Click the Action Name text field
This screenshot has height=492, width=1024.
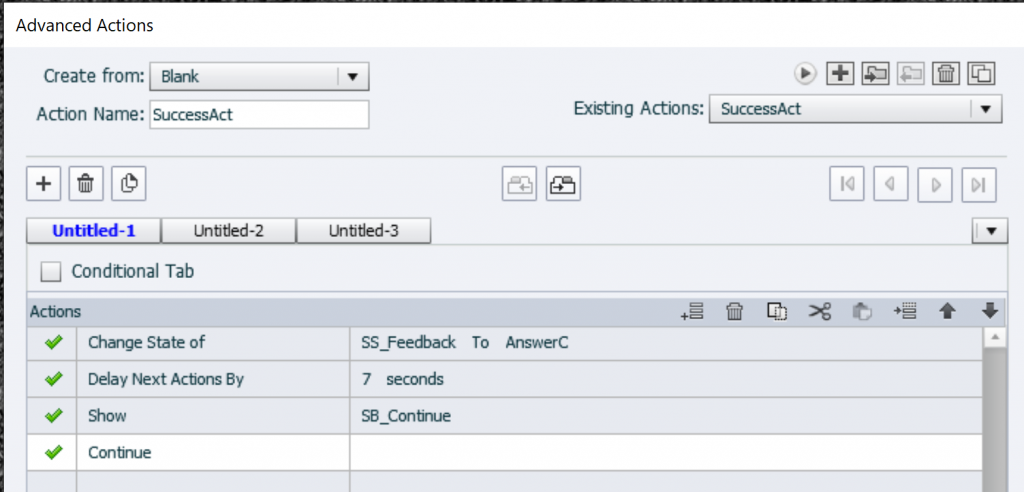point(259,114)
